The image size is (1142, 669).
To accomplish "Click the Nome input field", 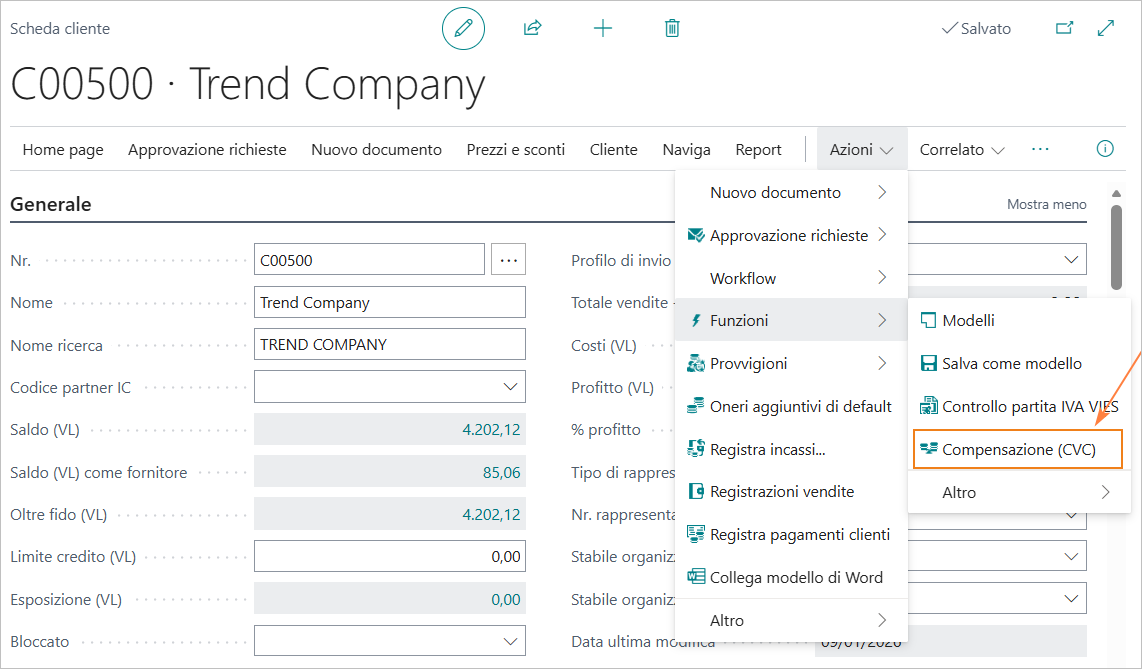I will 389,302.
